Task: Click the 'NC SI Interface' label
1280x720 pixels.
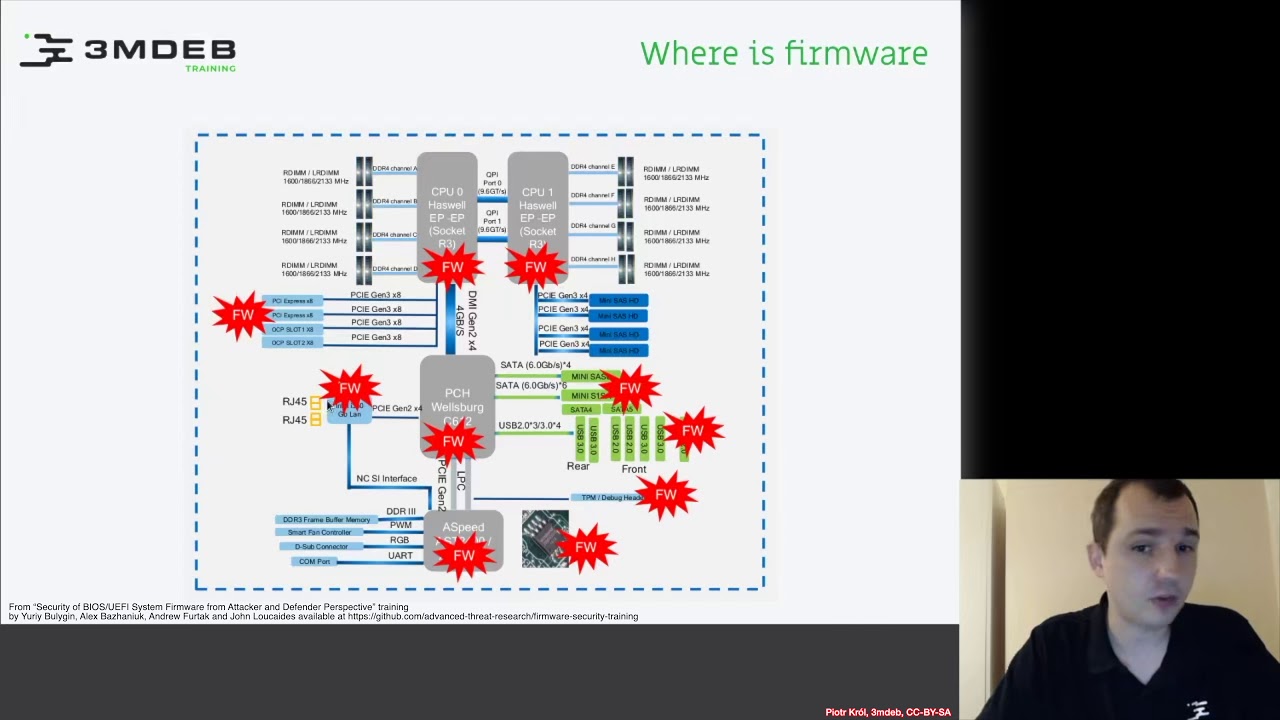Action: (x=386, y=479)
